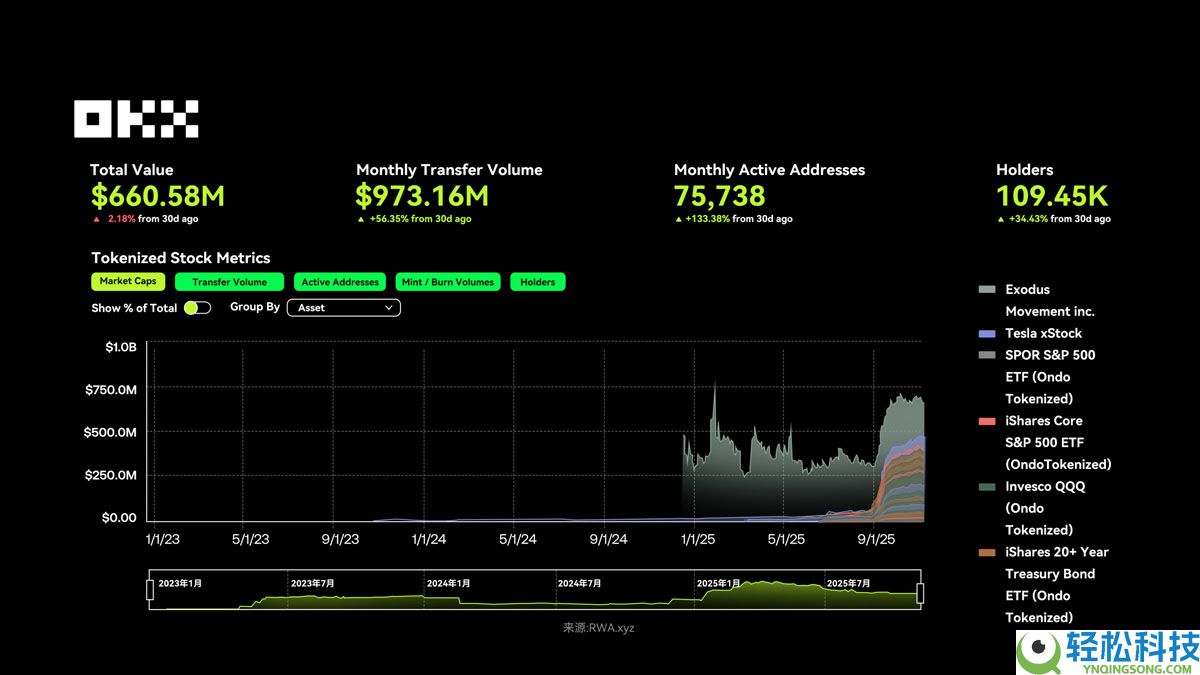The height and width of the screenshot is (675, 1200).
Task: Toggle SPDR S&P 500 ETF legend swatch
Action: [987, 355]
